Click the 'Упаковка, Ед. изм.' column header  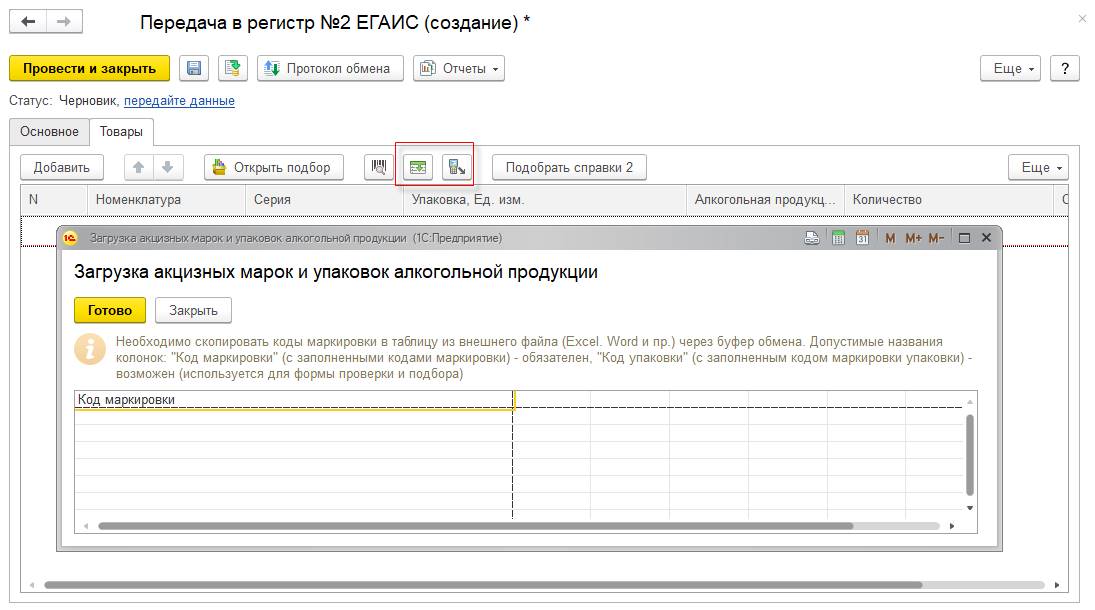545,200
